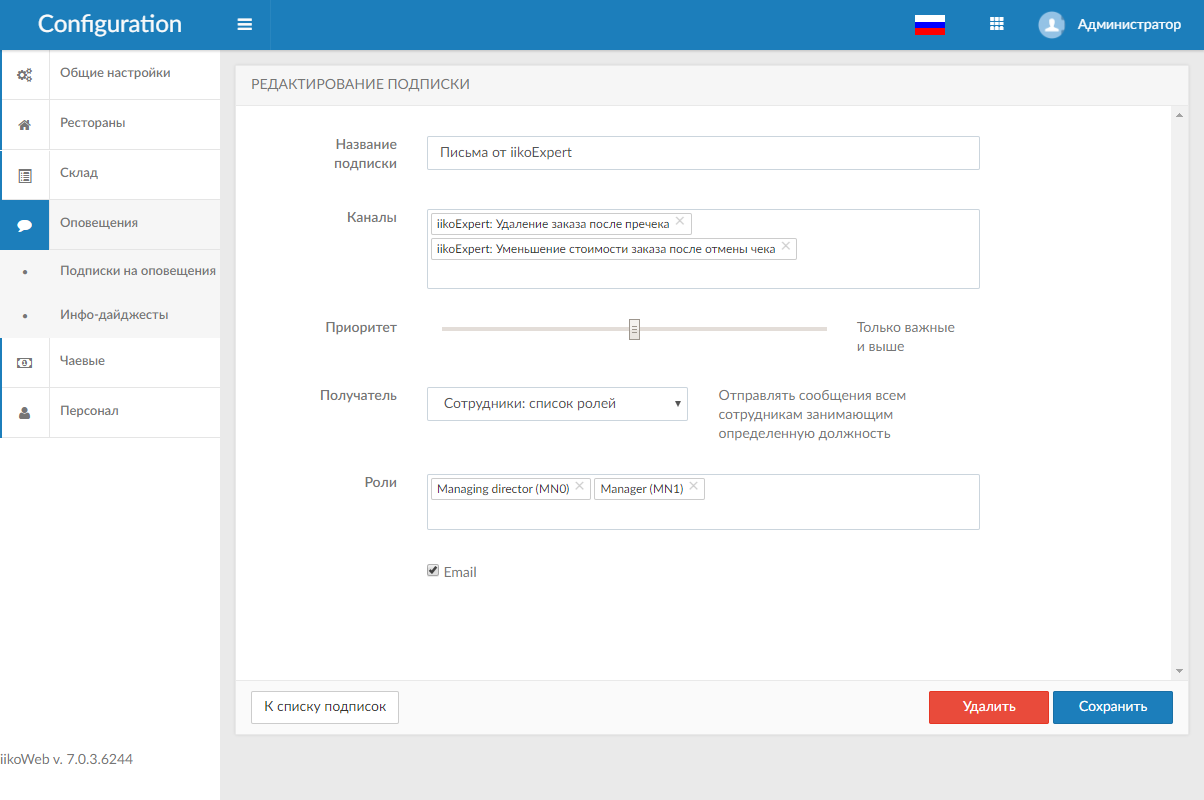Click the scrollbar up arrow of form
Image resolution: width=1204 pixels, height=800 pixels.
(x=1179, y=113)
